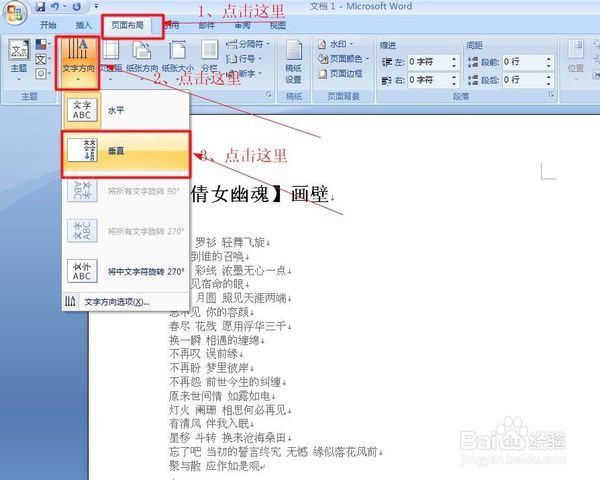Click the title text 倩女幽魂】画壁
600x480 pixels.
(x=259, y=194)
